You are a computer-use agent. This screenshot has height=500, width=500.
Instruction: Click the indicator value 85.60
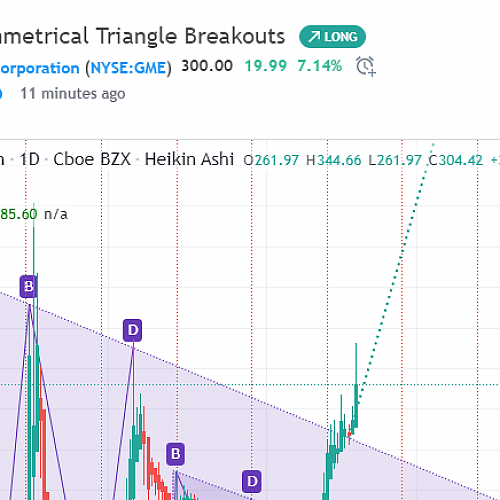[19, 214]
